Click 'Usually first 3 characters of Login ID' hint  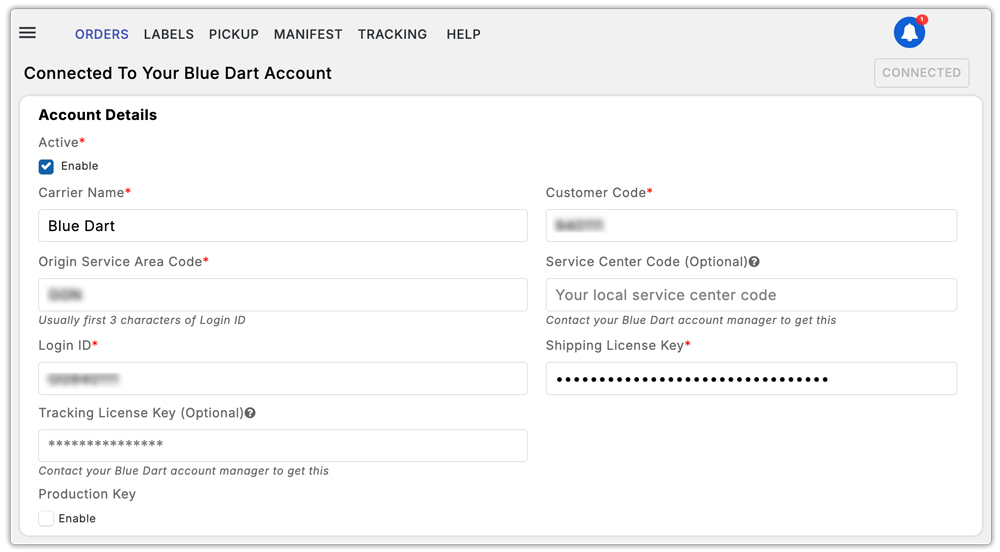(142, 320)
